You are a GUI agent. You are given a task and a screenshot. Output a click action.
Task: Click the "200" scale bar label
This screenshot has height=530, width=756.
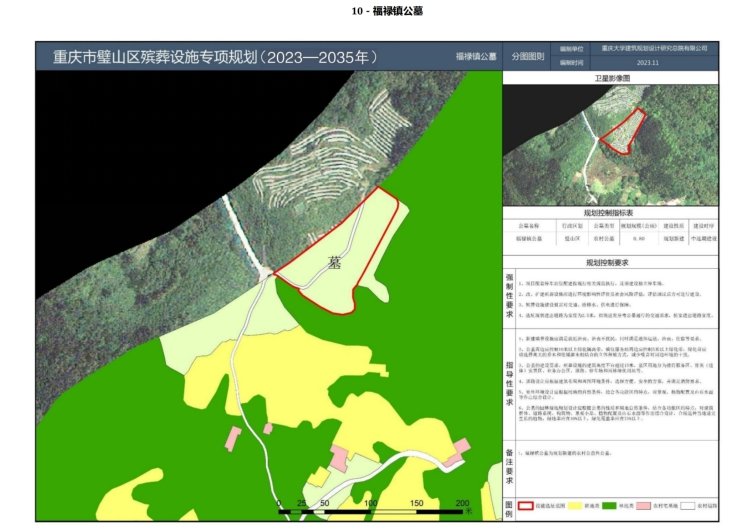coord(462,503)
